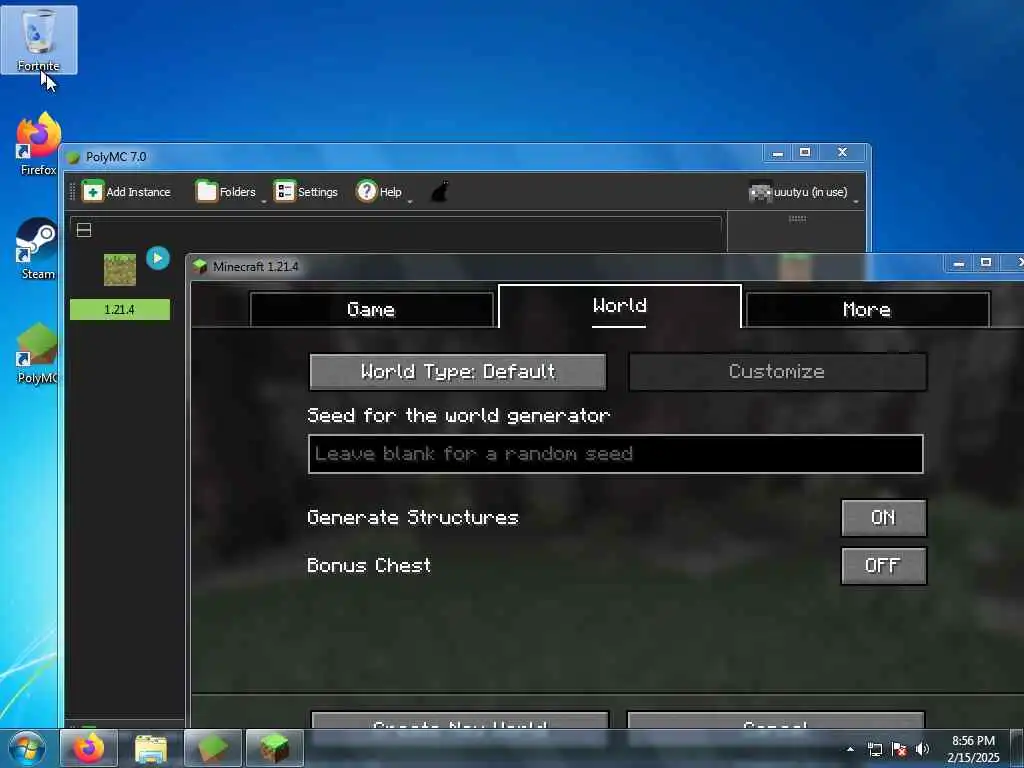Toggle Bonus Chest OFF button
1024x768 pixels.
click(884, 566)
